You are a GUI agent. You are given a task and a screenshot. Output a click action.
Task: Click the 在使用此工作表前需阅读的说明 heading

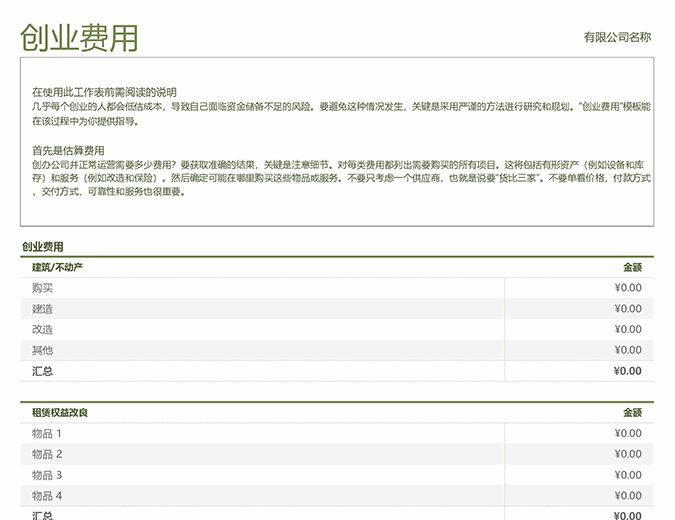pyautogui.click(x=104, y=92)
